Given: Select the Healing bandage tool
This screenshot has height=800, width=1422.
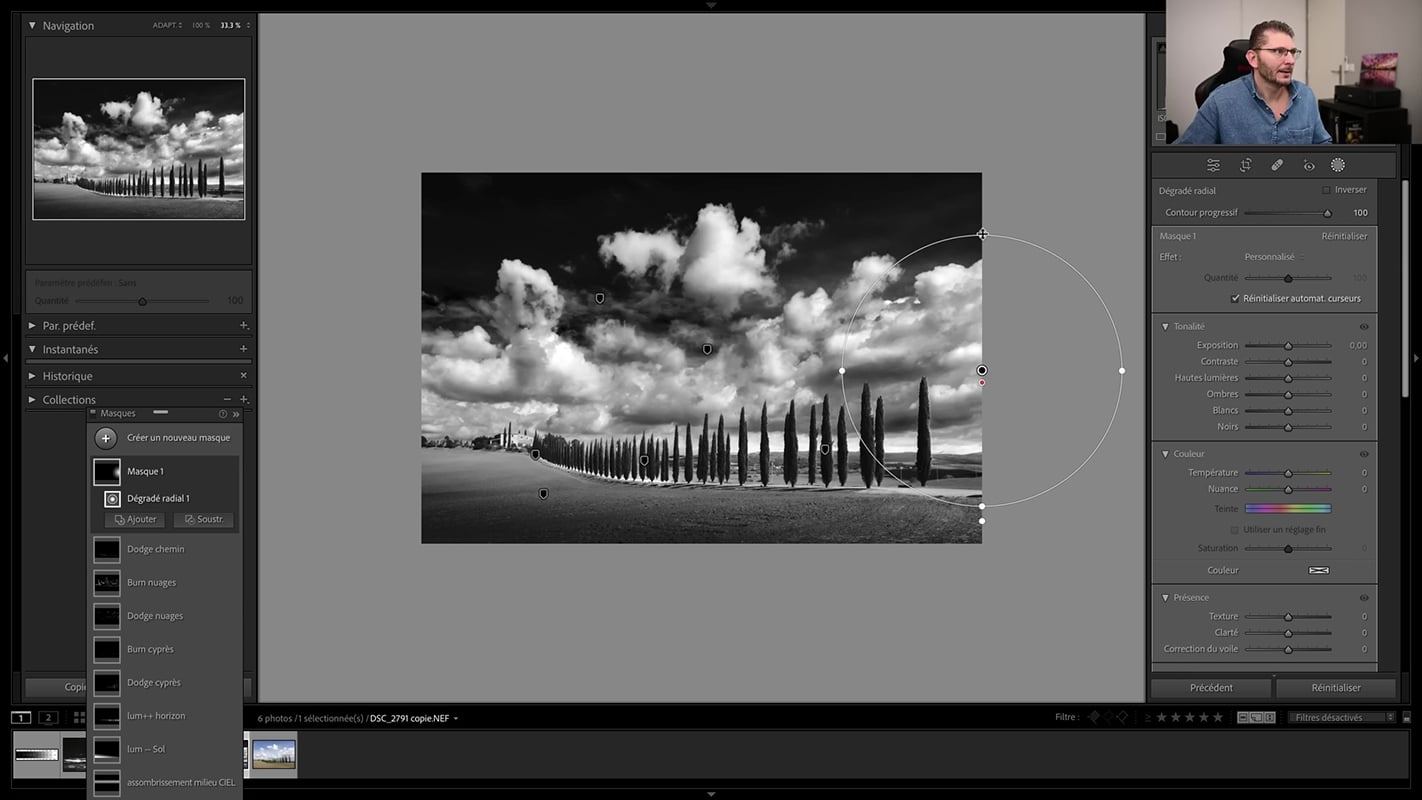Looking at the screenshot, I should 1277,165.
